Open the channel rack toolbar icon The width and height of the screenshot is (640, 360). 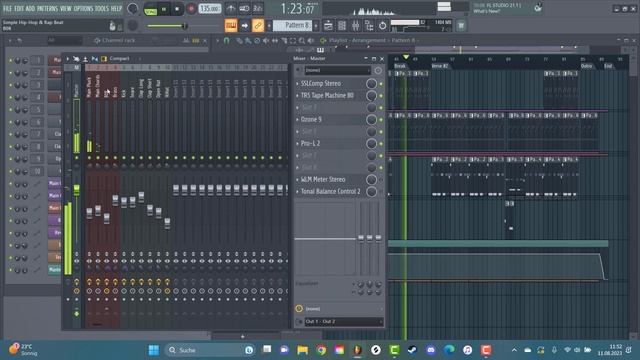(342, 26)
